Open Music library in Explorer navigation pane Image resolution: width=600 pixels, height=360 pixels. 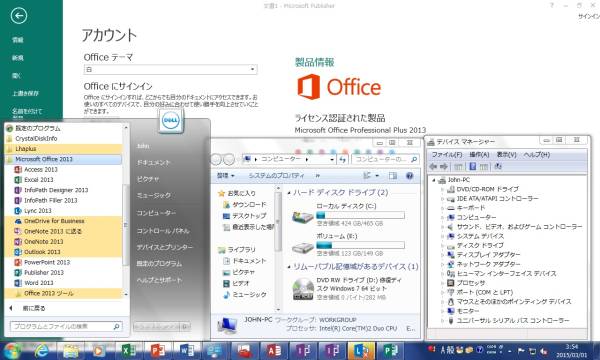(x=245, y=295)
